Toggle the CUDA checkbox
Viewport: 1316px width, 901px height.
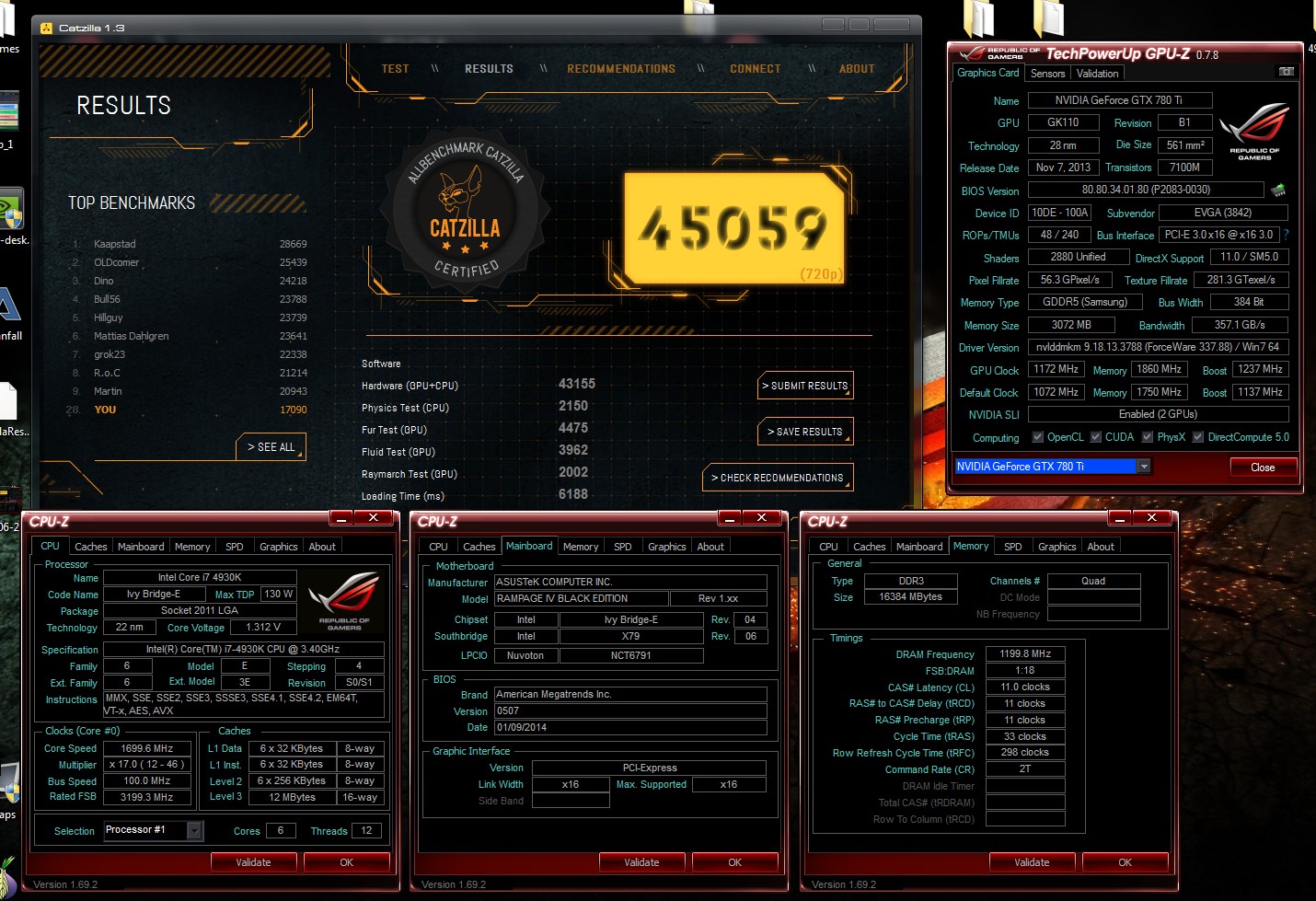1096,437
